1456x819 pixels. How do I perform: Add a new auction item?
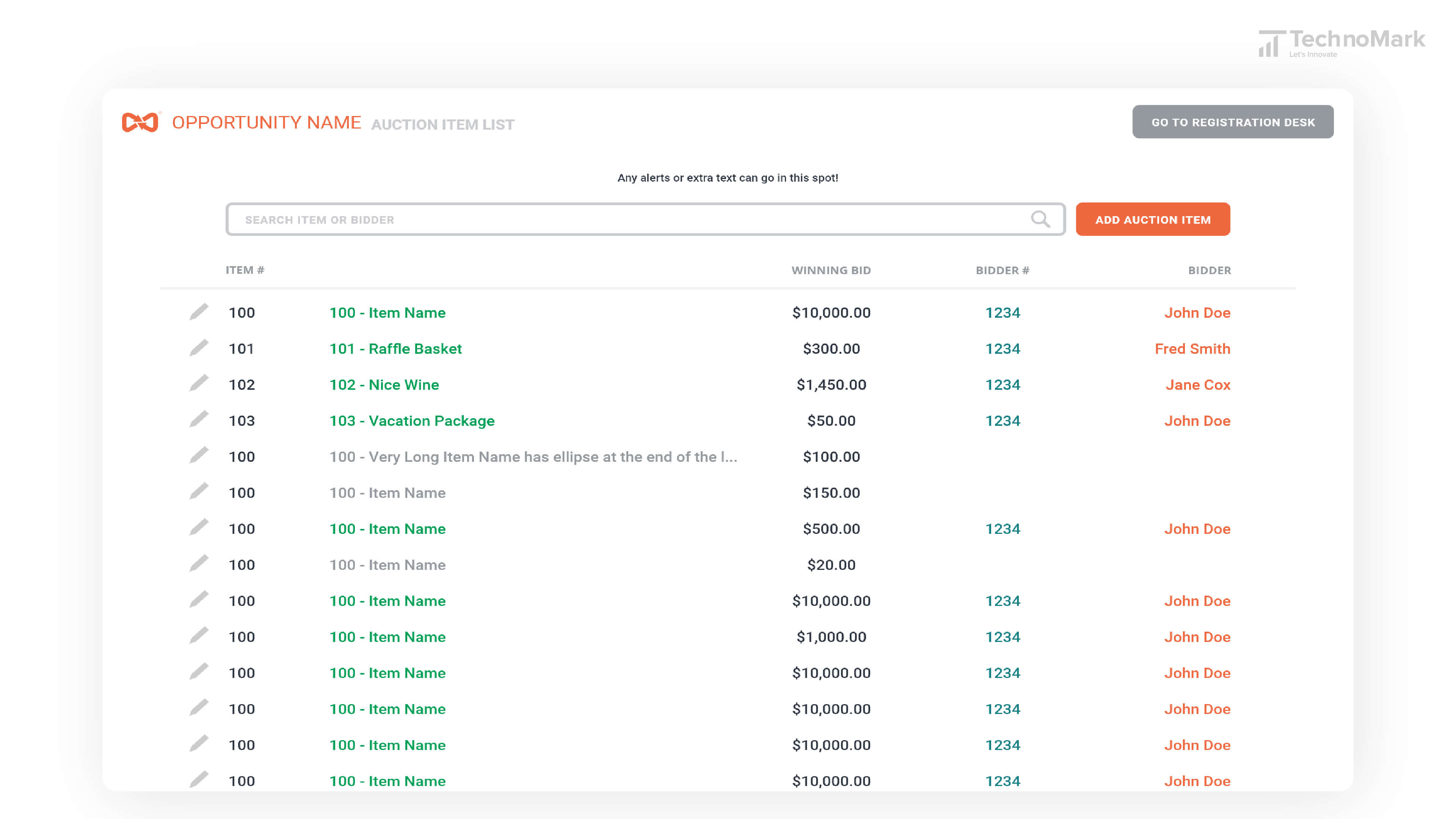[1153, 219]
